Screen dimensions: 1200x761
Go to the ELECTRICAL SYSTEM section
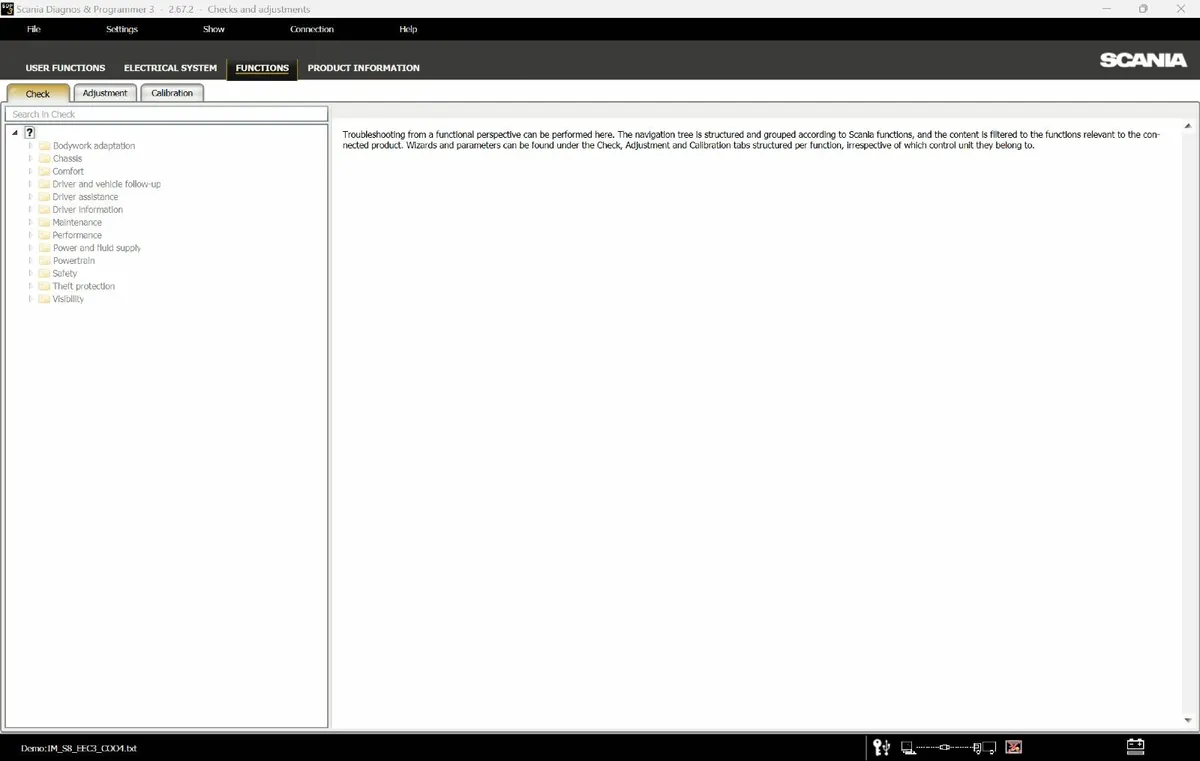170,68
